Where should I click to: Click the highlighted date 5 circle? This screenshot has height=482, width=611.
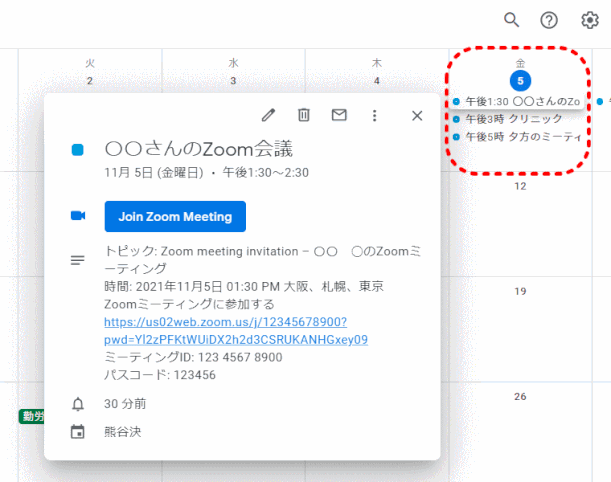[x=520, y=81]
